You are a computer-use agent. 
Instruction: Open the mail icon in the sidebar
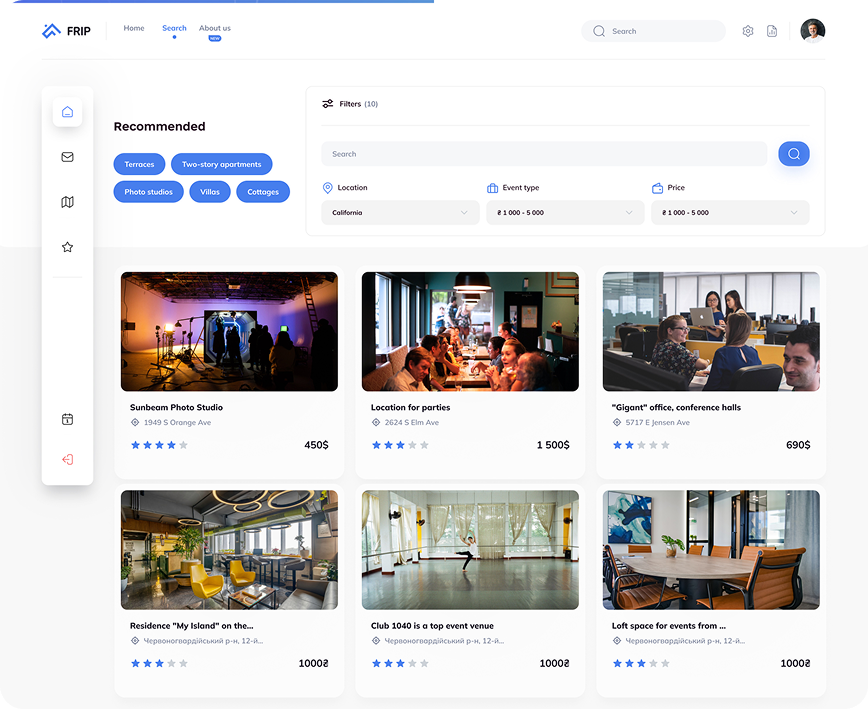coord(67,157)
